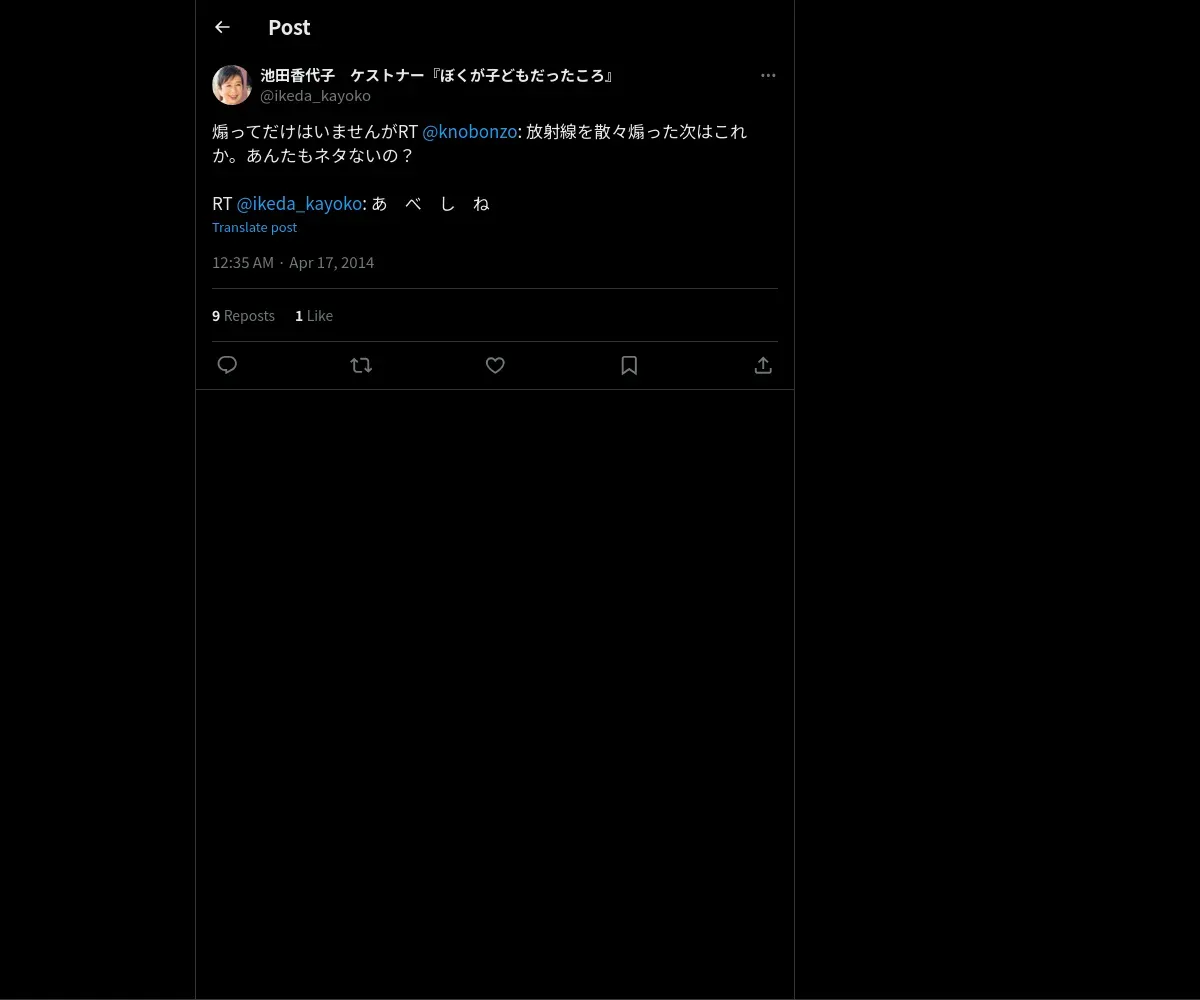Share the post via the upload arrow icon
The image size is (1200, 1000).
[763, 365]
